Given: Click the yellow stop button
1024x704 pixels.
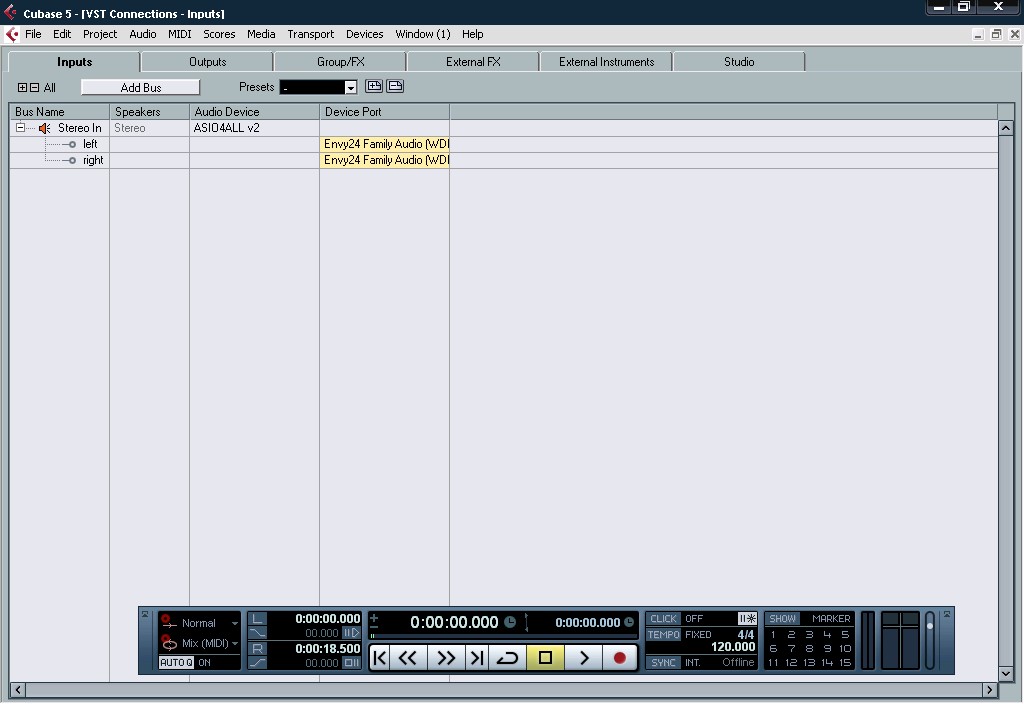Looking at the screenshot, I should coord(545,658).
